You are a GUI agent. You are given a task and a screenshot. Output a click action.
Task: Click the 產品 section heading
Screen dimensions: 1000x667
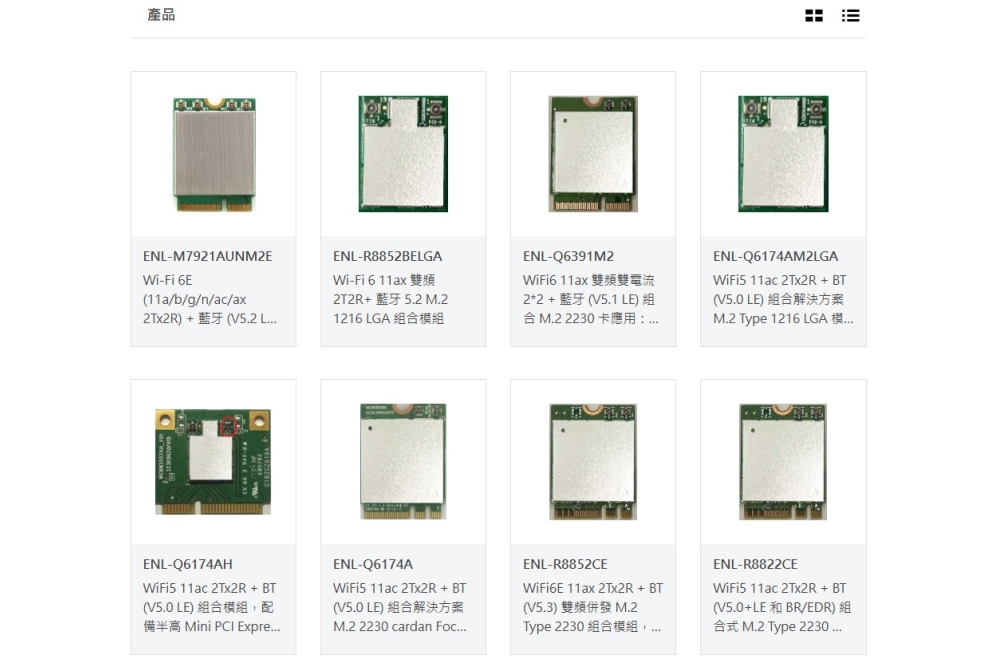coord(161,15)
